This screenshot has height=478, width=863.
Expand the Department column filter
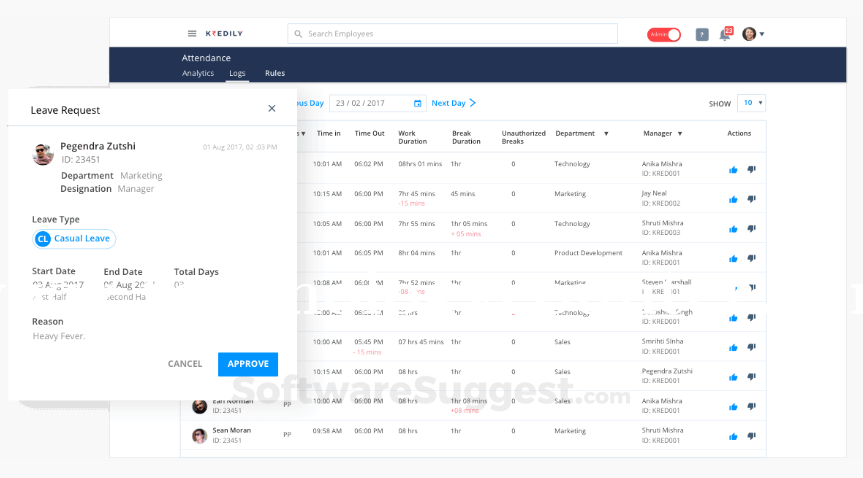(x=606, y=134)
